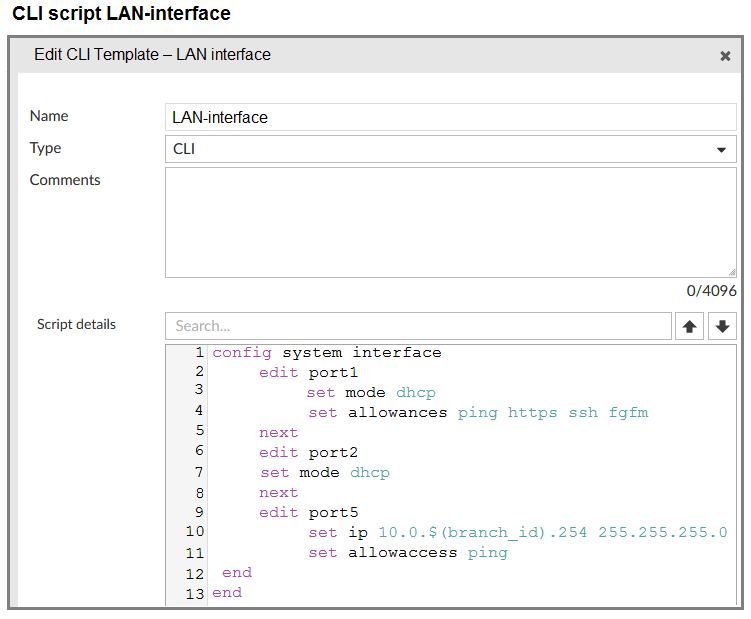This screenshot has width=751, height=619.
Task: Click the Name field containing LAN-interface
Action: 450,117
